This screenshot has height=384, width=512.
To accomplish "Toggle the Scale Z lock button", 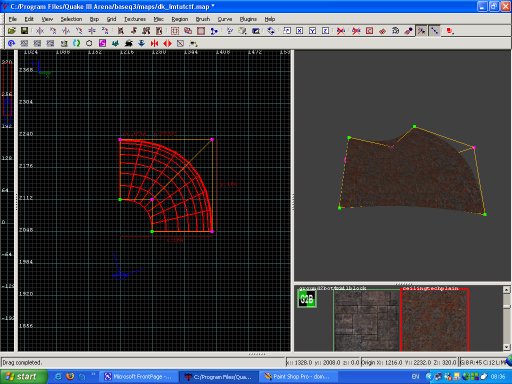I will 325,31.
